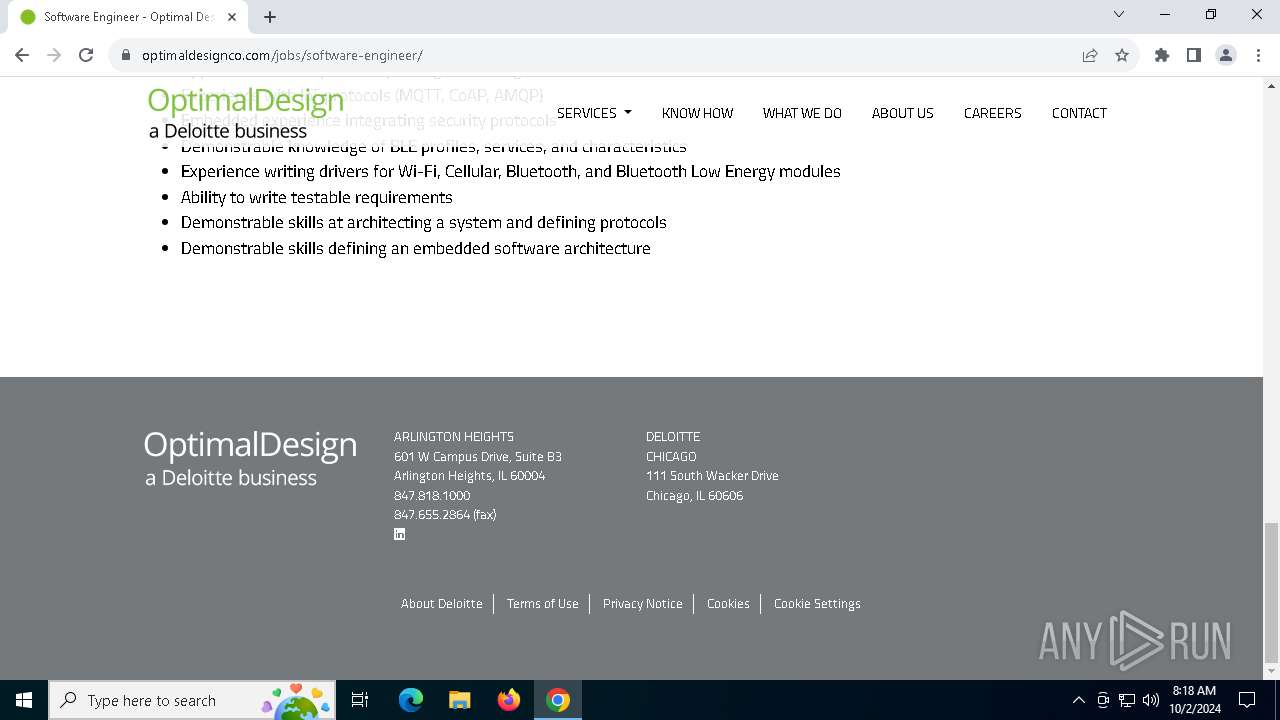
Task: Open the About Deloitte footer link
Action: coord(442,604)
